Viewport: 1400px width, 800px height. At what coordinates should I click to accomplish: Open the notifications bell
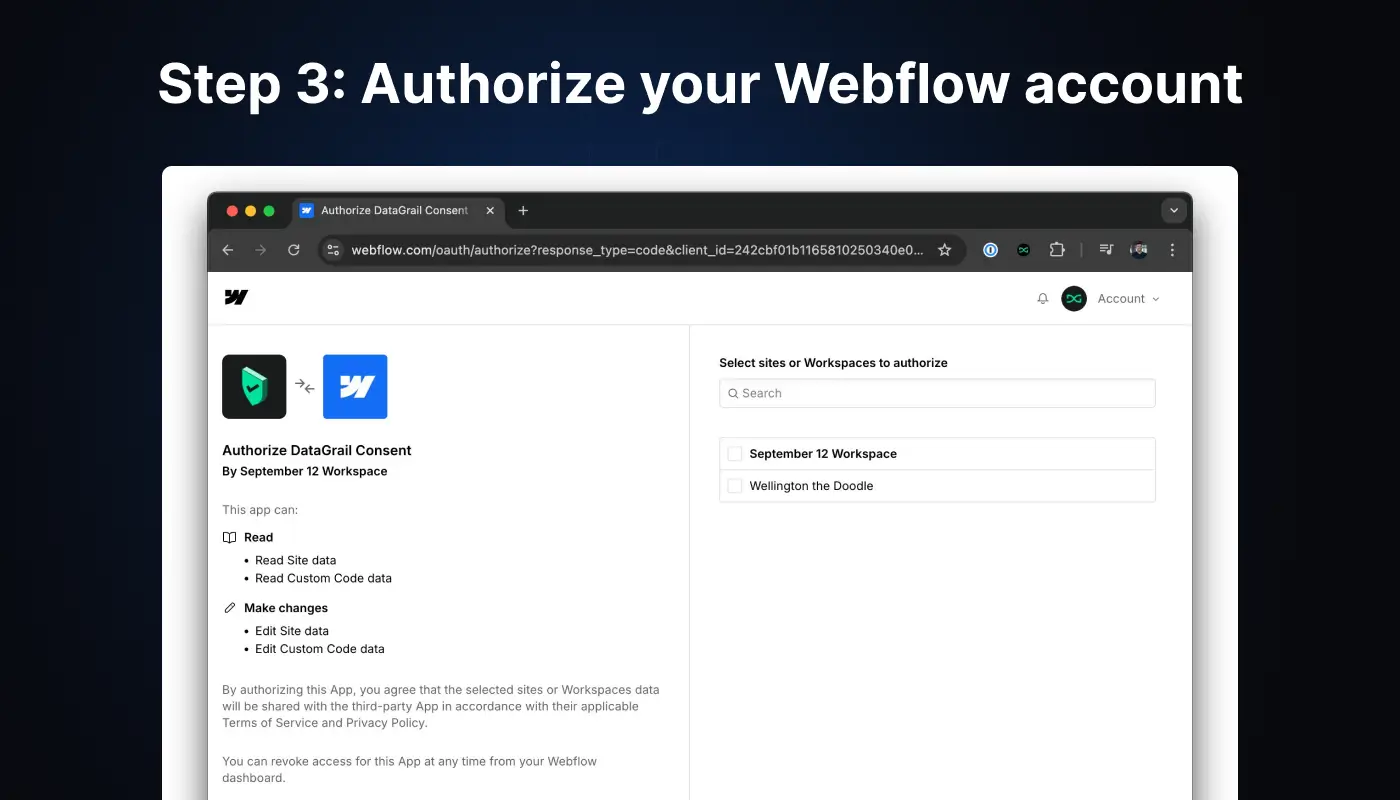(1043, 298)
